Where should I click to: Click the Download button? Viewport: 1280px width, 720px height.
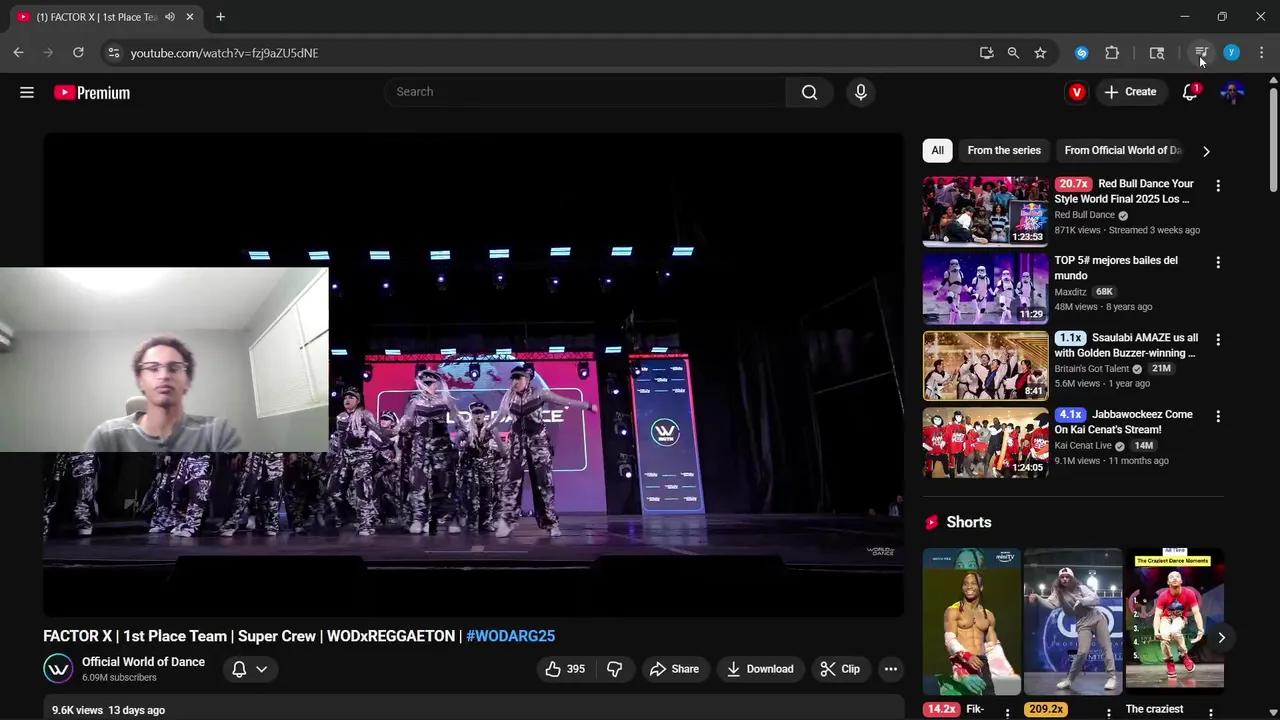click(760, 669)
